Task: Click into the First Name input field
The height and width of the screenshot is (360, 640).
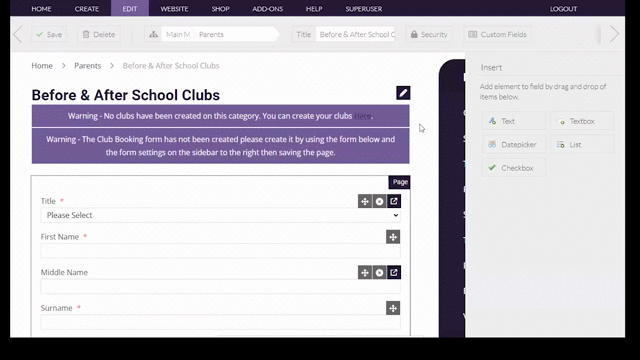Action: pos(220,251)
